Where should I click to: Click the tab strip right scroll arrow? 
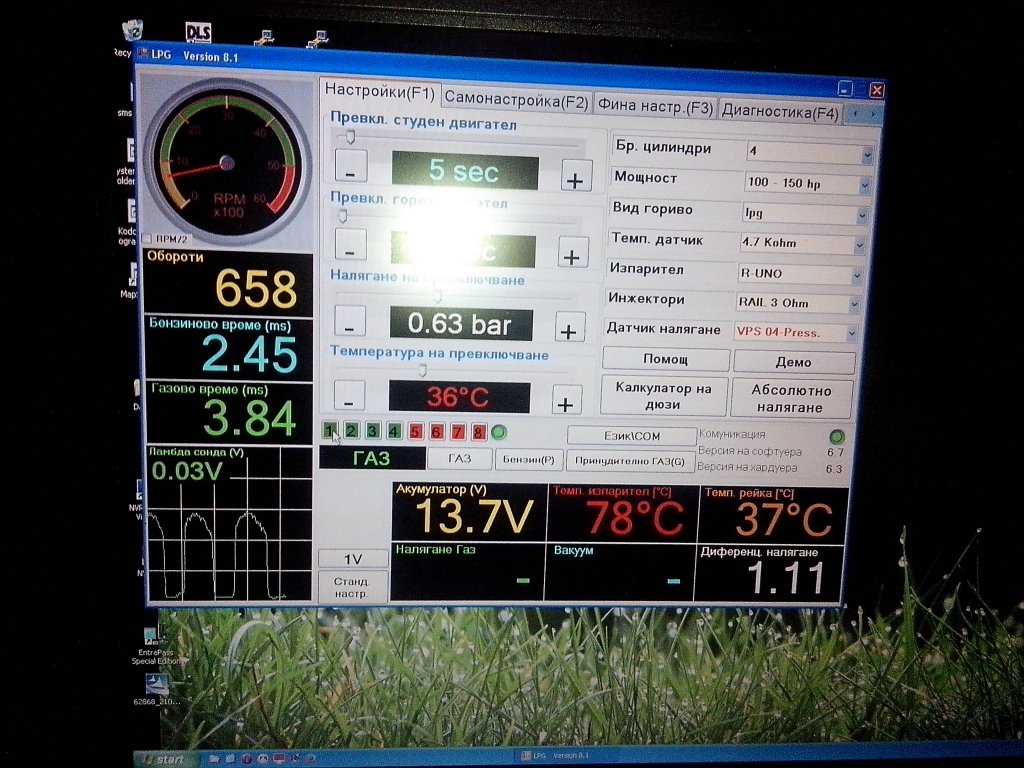coord(872,115)
